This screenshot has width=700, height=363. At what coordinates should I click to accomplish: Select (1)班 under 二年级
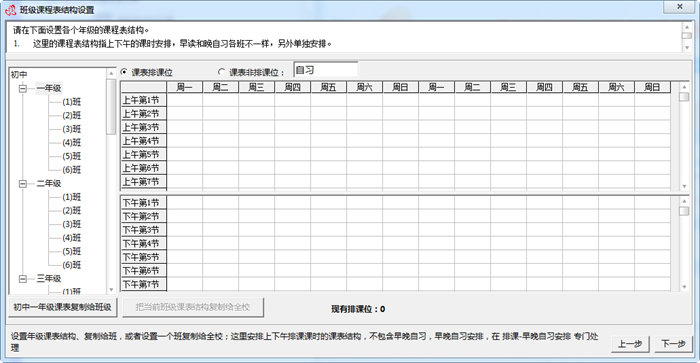(71, 197)
